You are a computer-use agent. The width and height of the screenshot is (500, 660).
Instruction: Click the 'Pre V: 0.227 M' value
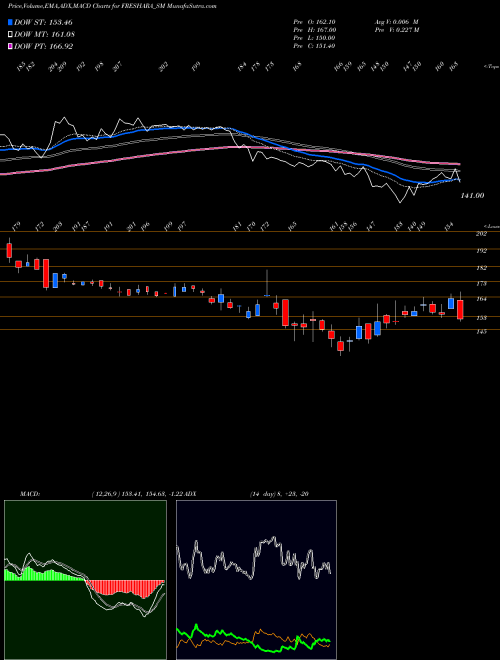pyautogui.click(x=396, y=30)
